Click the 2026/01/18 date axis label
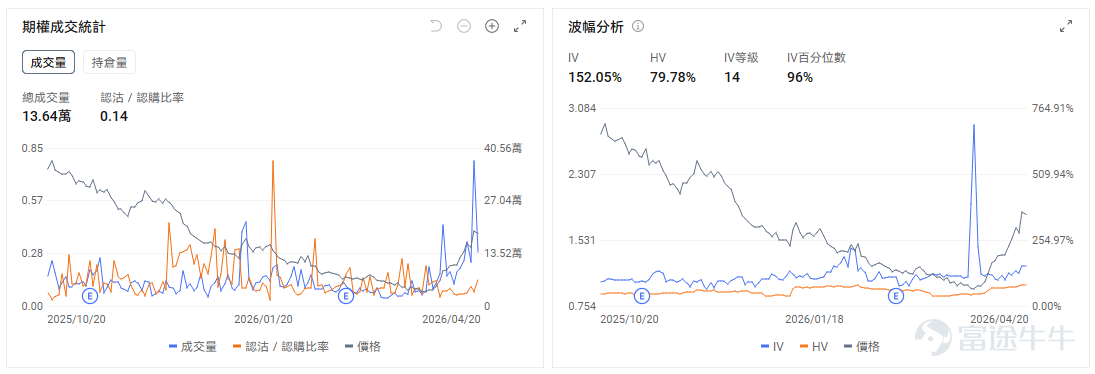1095x374 pixels. click(814, 319)
